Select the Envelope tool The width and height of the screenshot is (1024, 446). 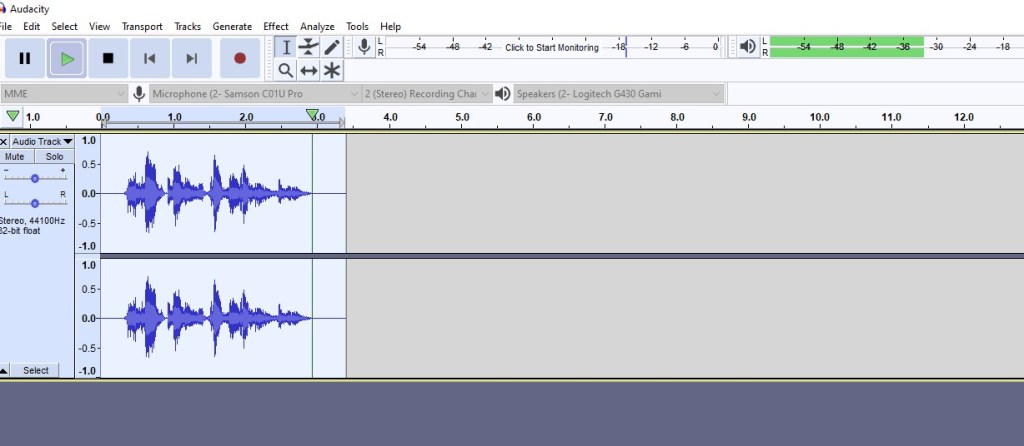309,47
